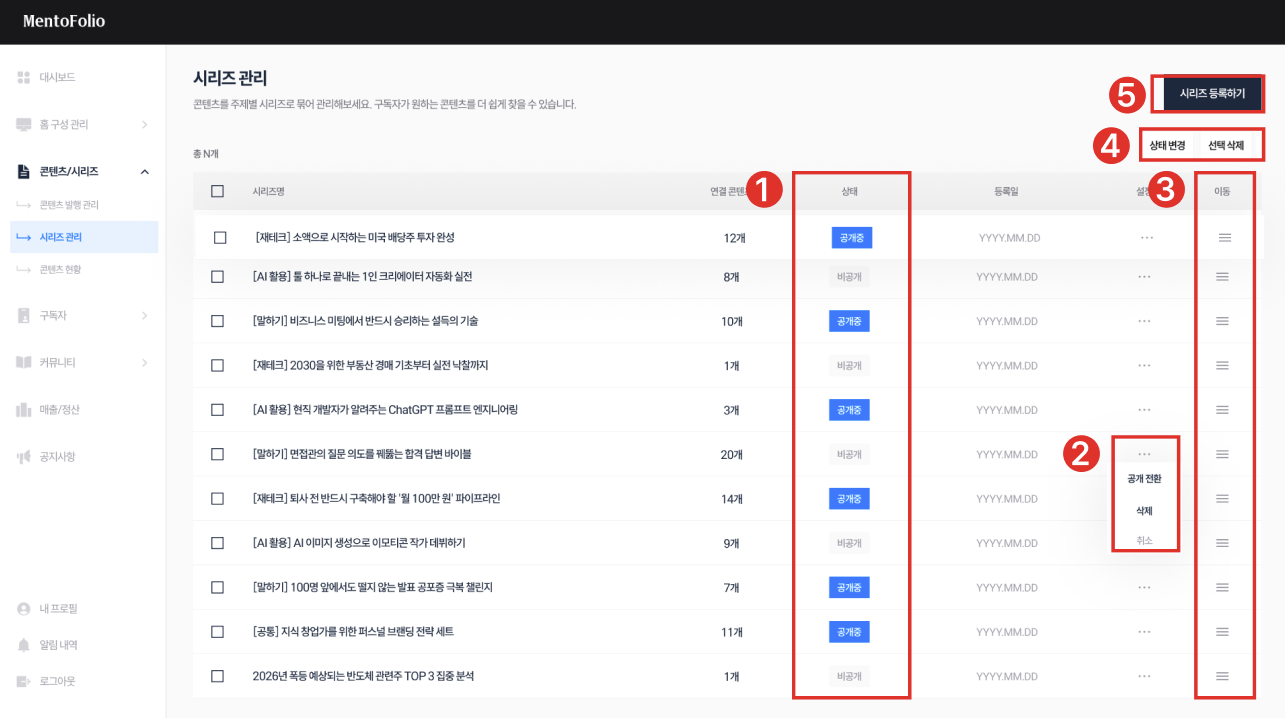Open settings dropdown for 부동산 경매 row
Viewport: 1285px width, 718px height.
(1145, 365)
